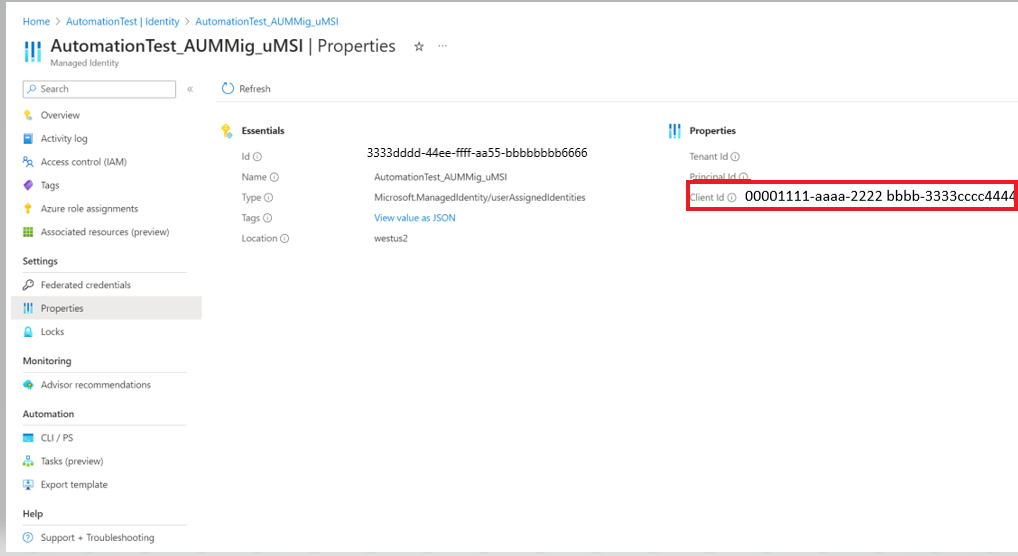Click the Managed Identity resource icon in title
Viewport: 1018px width, 556px height.
pos(32,51)
